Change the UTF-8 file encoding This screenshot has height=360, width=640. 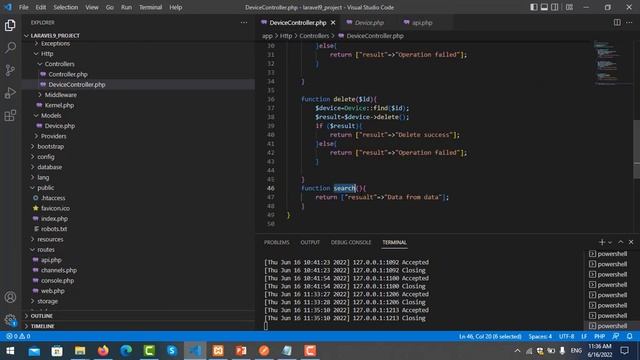coord(567,336)
